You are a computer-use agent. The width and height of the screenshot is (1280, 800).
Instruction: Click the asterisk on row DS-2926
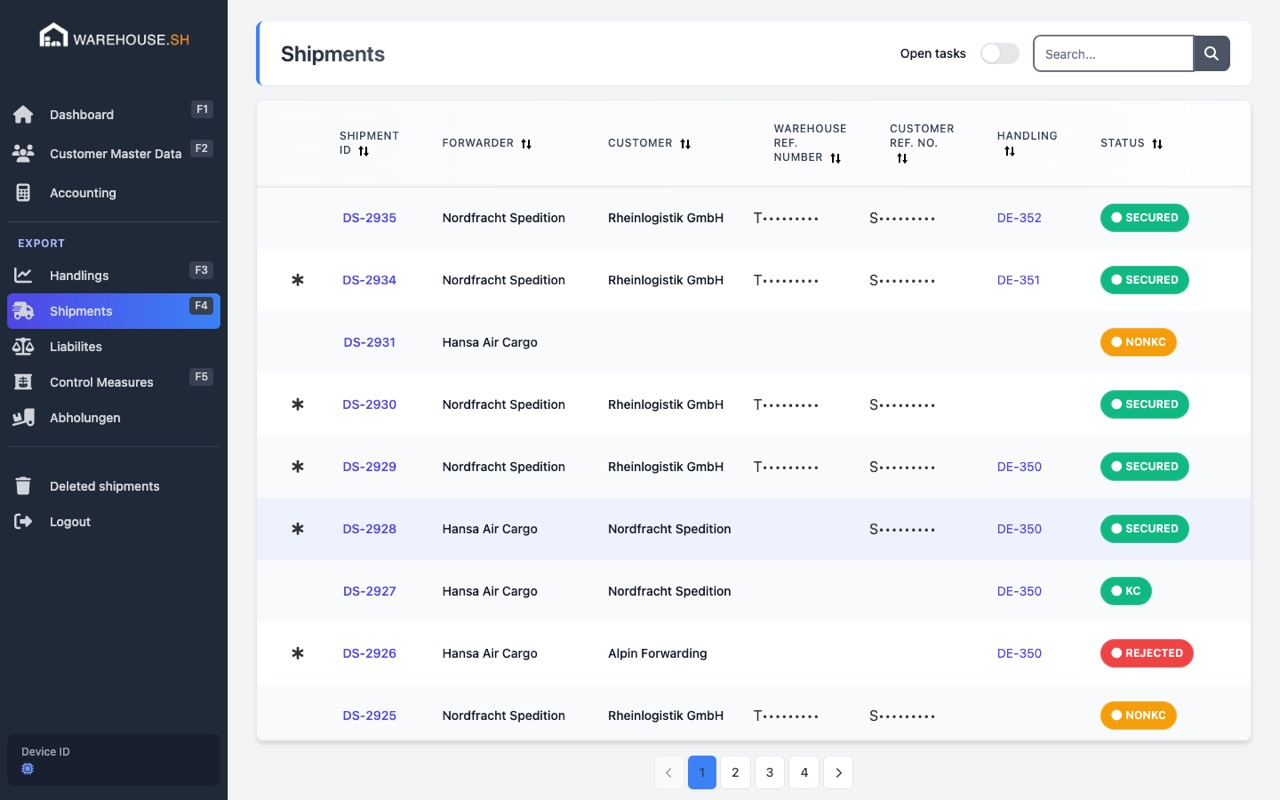[x=297, y=653]
